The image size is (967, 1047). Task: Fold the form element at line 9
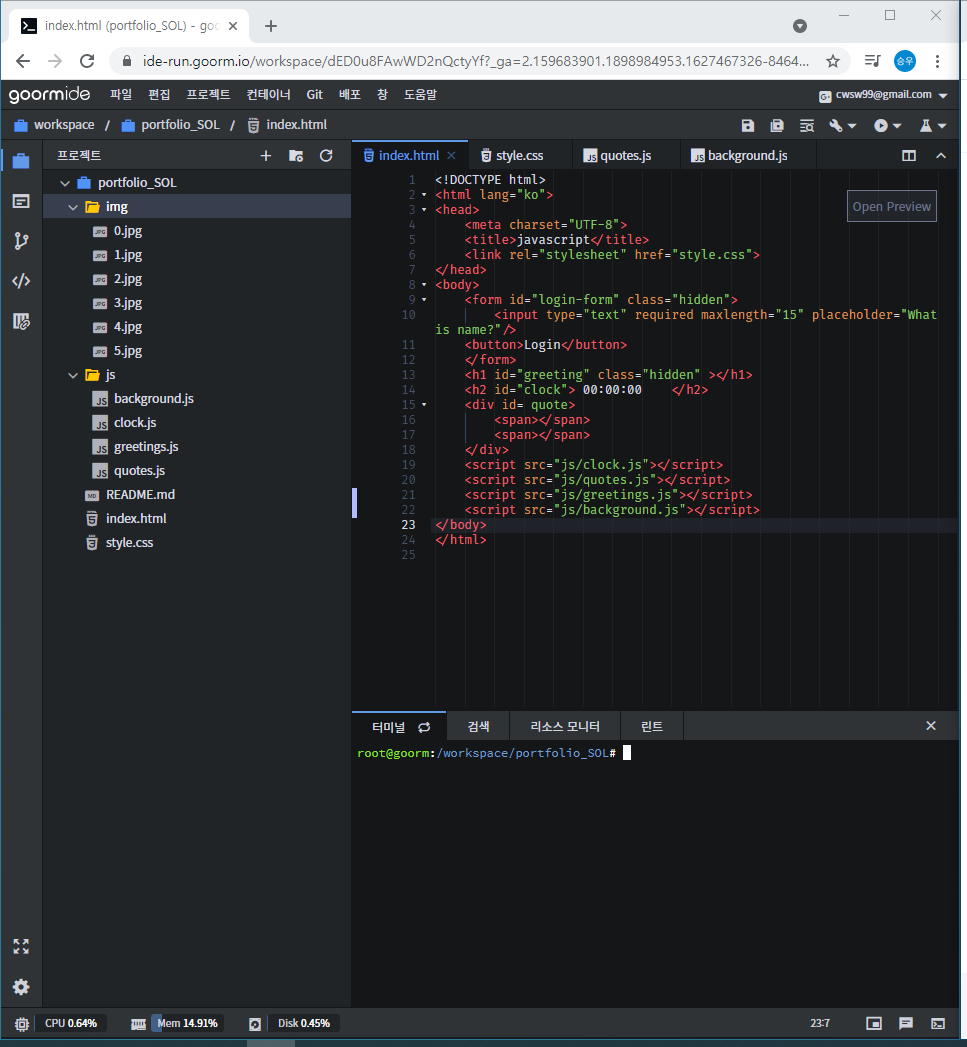coord(424,300)
